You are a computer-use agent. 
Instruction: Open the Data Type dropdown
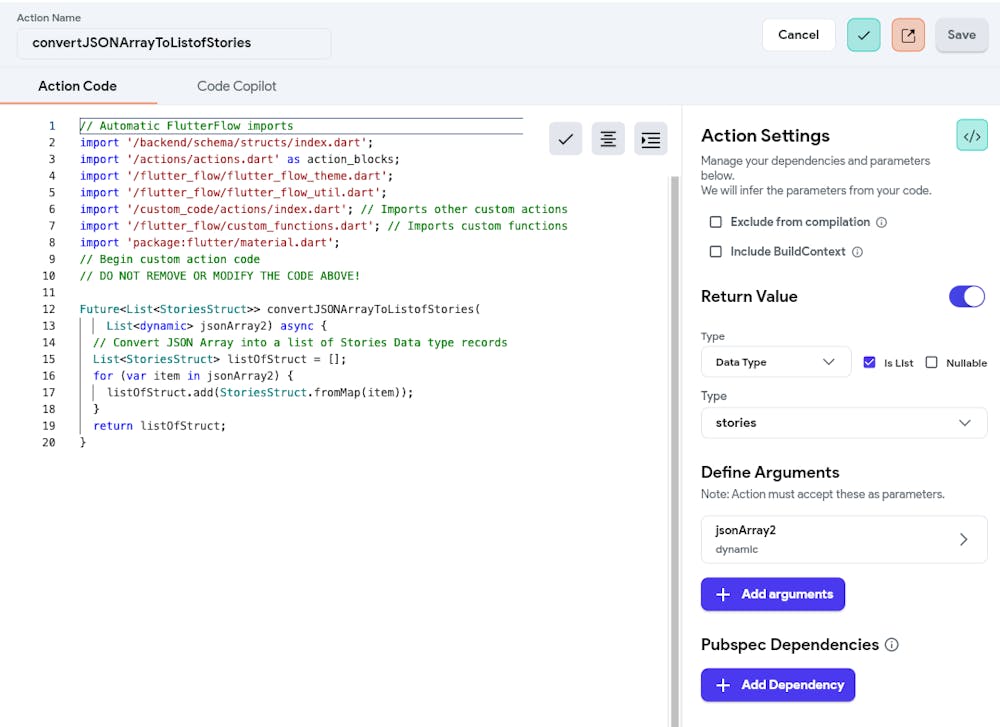click(775, 362)
